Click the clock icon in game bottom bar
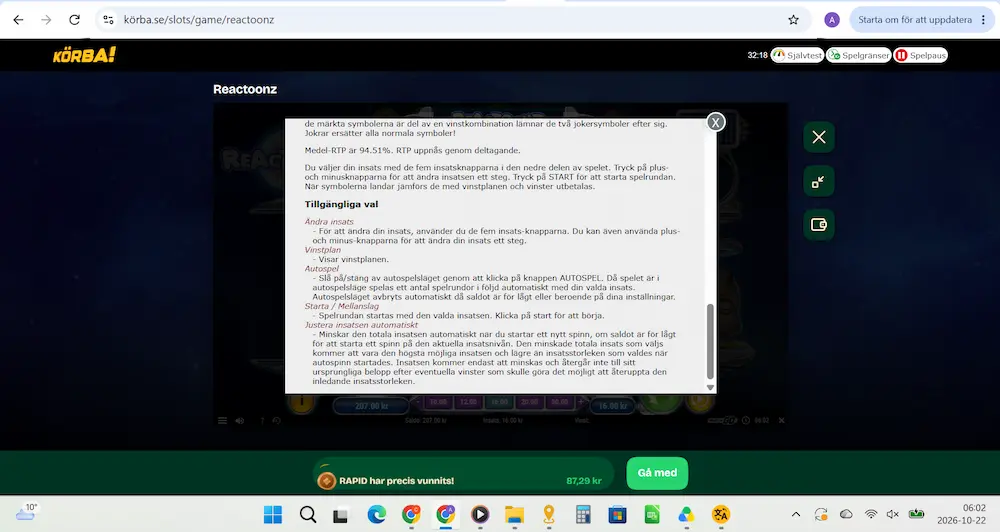1000x532 pixels. coord(746,420)
